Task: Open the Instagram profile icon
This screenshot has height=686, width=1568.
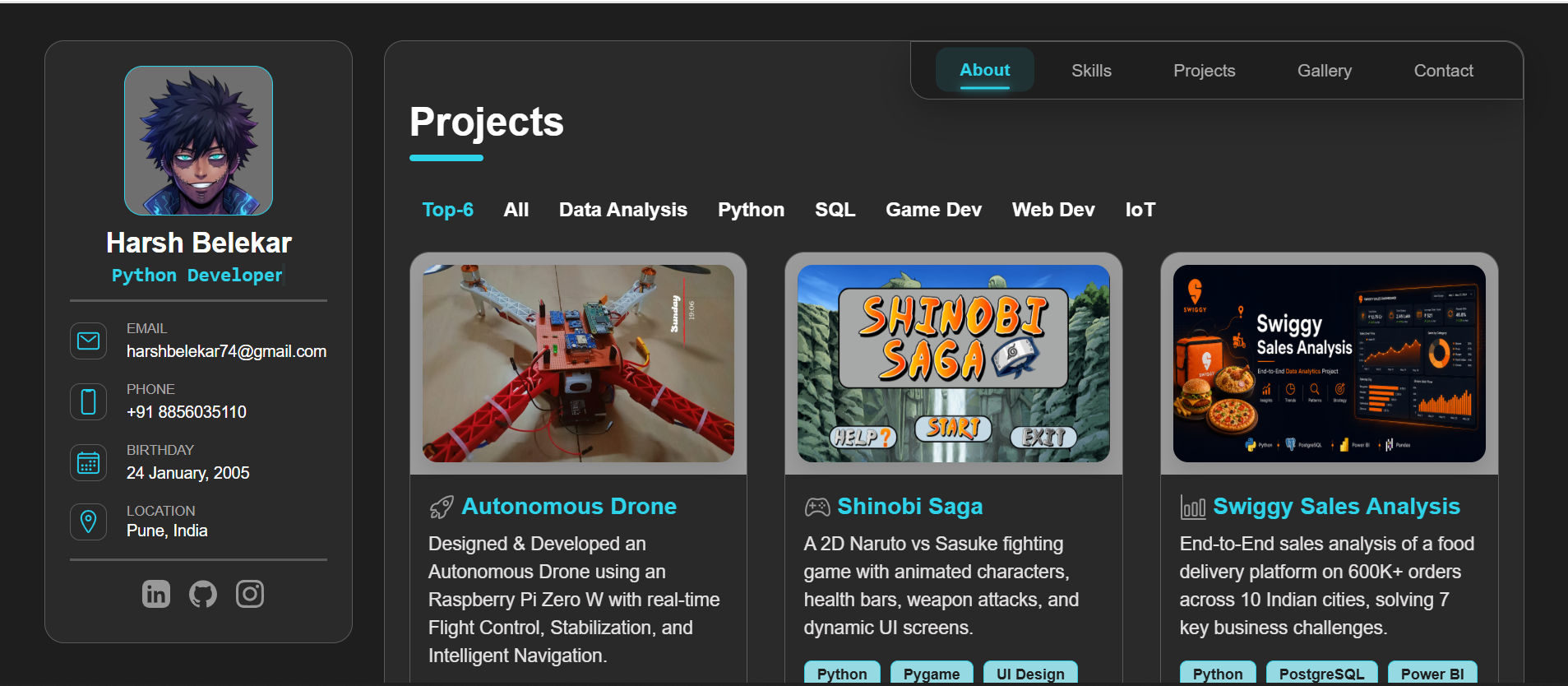Action: point(250,593)
